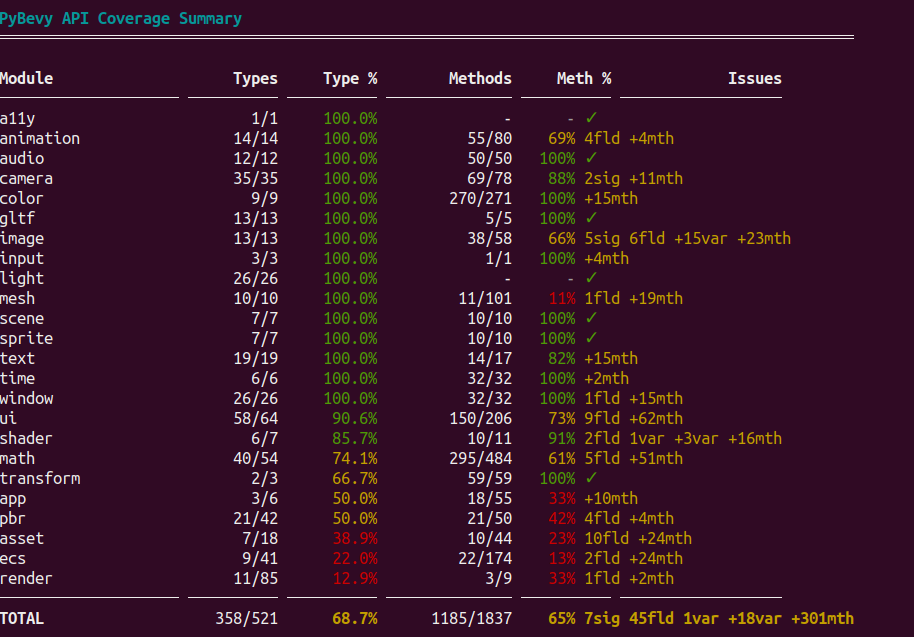This screenshot has width=914, height=637.
Task: Select the 55/80 methods value for animation
Action: click(x=490, y=139)
